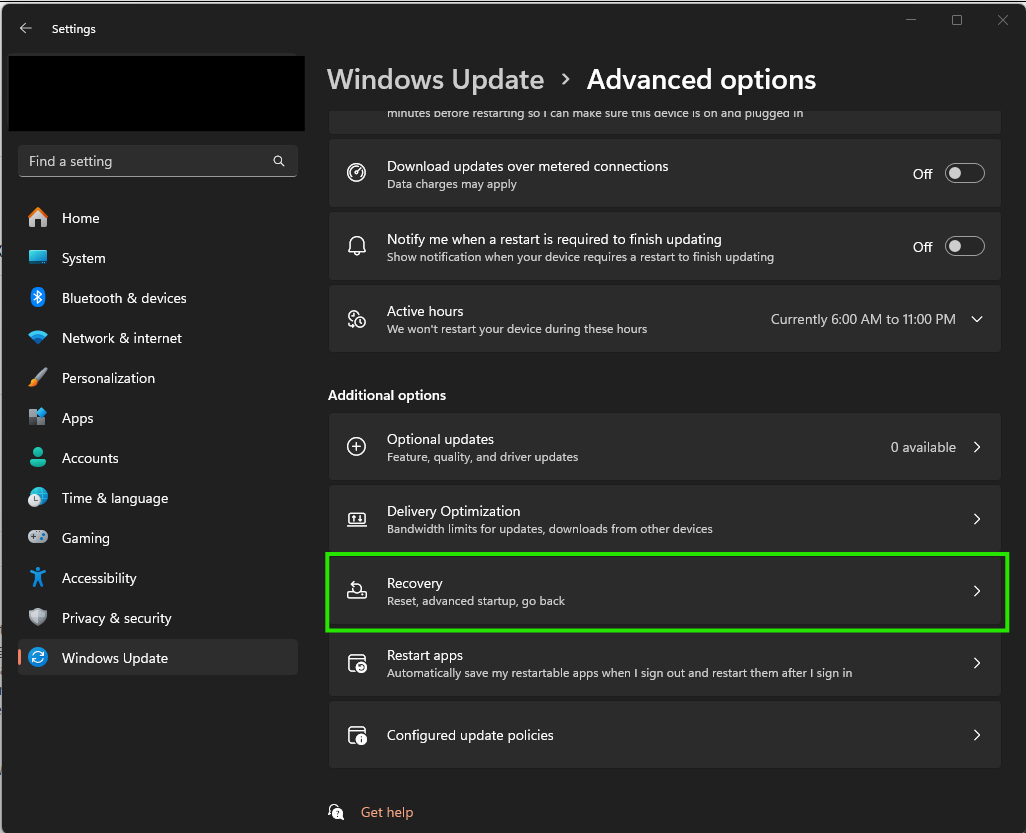Image resolution: width=1026 pixels, height=833 pixels.
Task: Select Bluetooth & devices in sidebar
Action: click(x=158, y=298)
